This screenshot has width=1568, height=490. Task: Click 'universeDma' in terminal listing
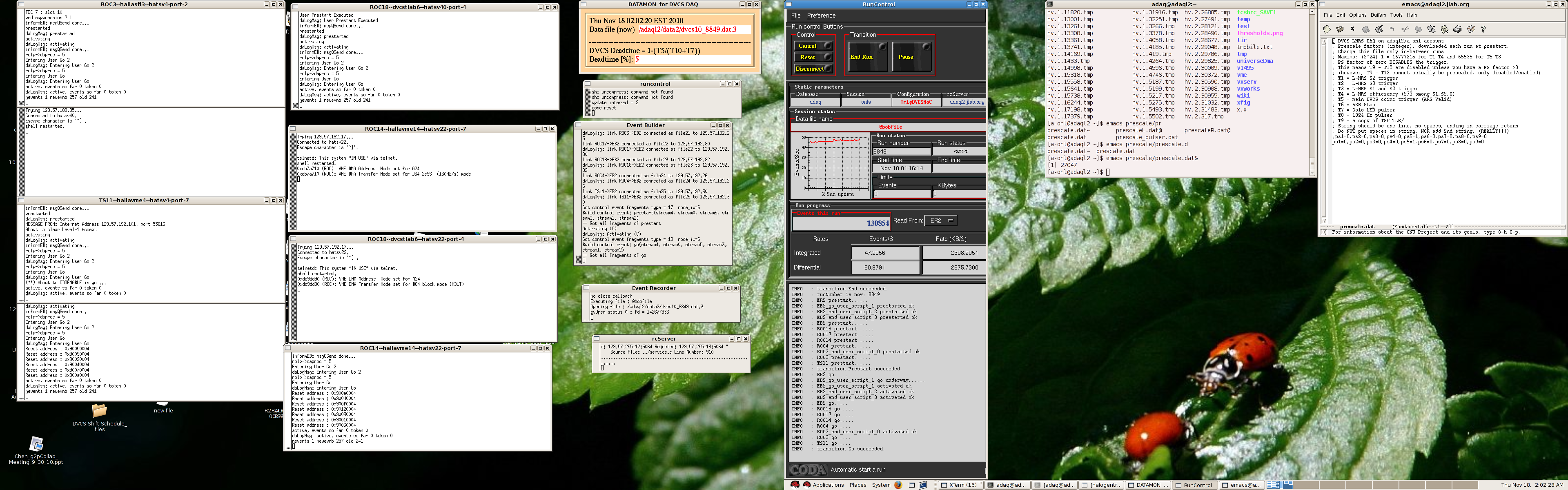click(1254, 61)
